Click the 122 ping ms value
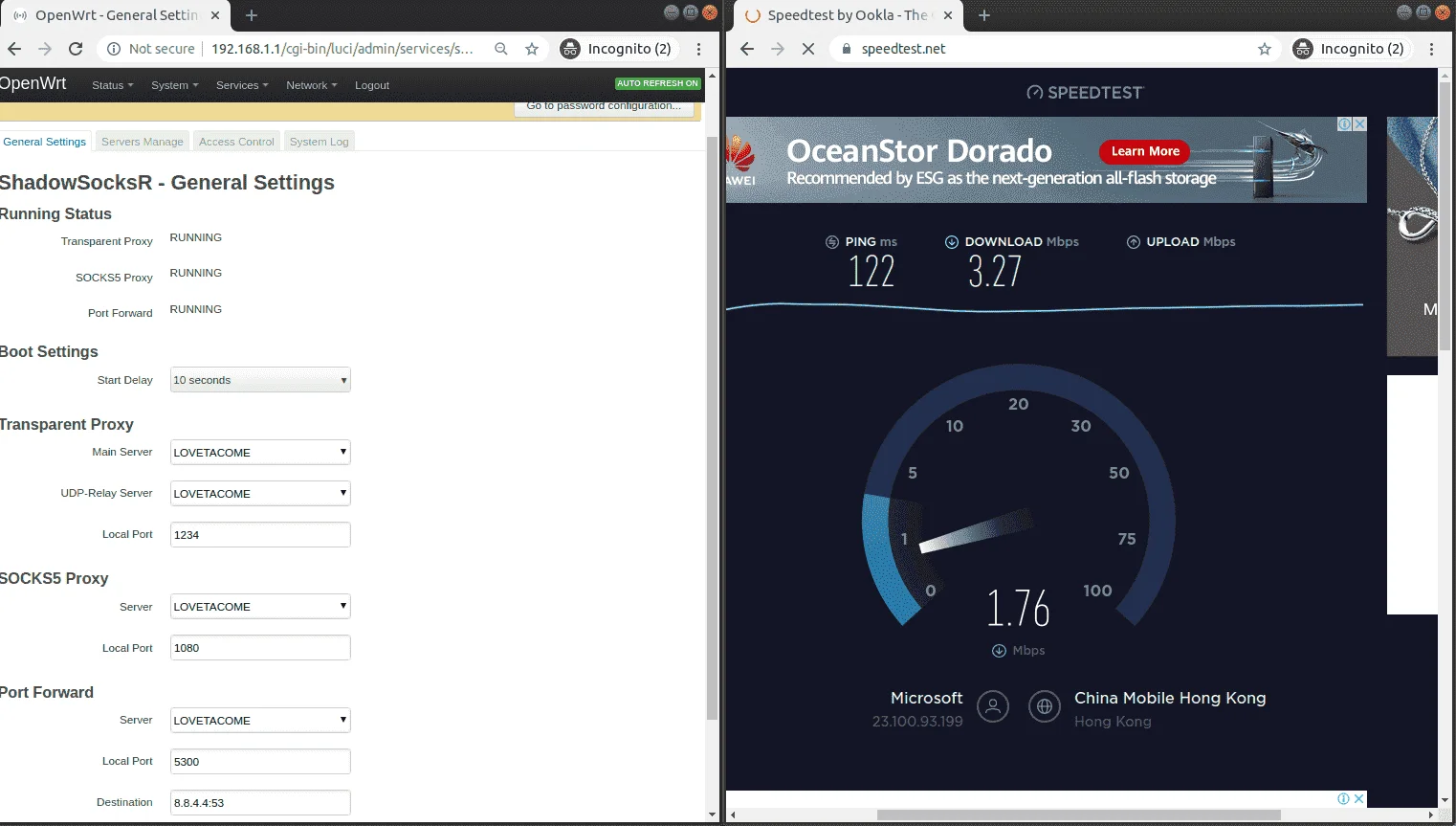Image resolution: width=1456 pixels, height=826 pixels. click(871, 272)
